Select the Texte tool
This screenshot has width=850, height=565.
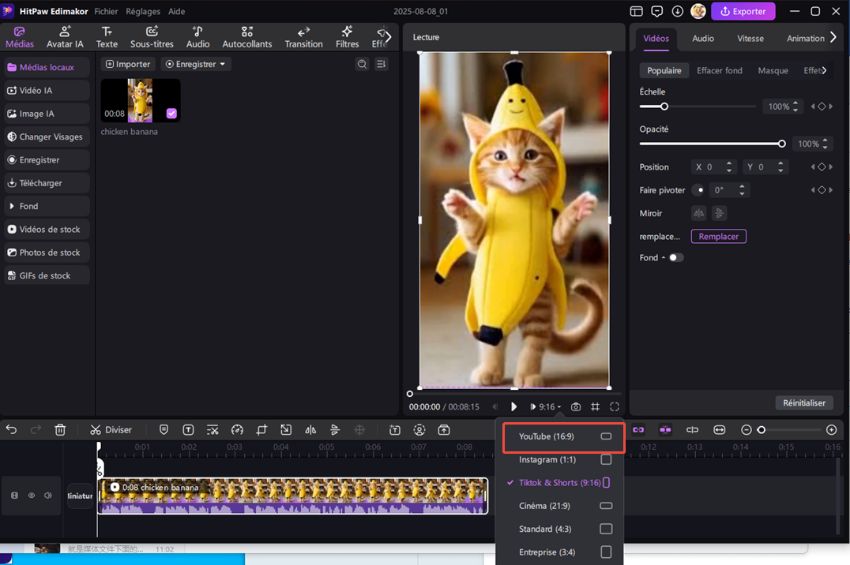pos(107,37)
